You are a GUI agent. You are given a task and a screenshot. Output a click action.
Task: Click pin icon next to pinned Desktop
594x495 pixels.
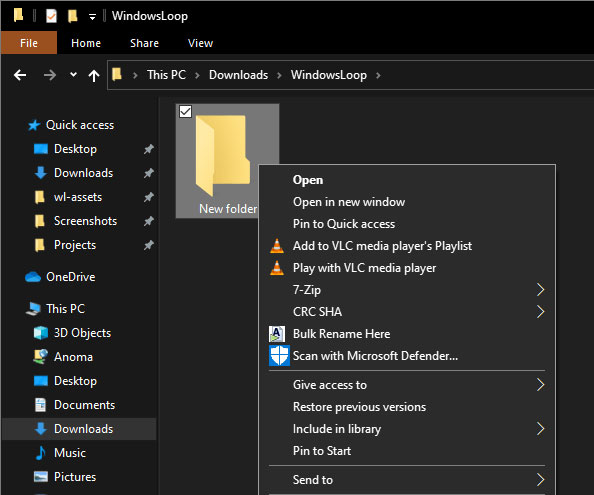[148, 149]
